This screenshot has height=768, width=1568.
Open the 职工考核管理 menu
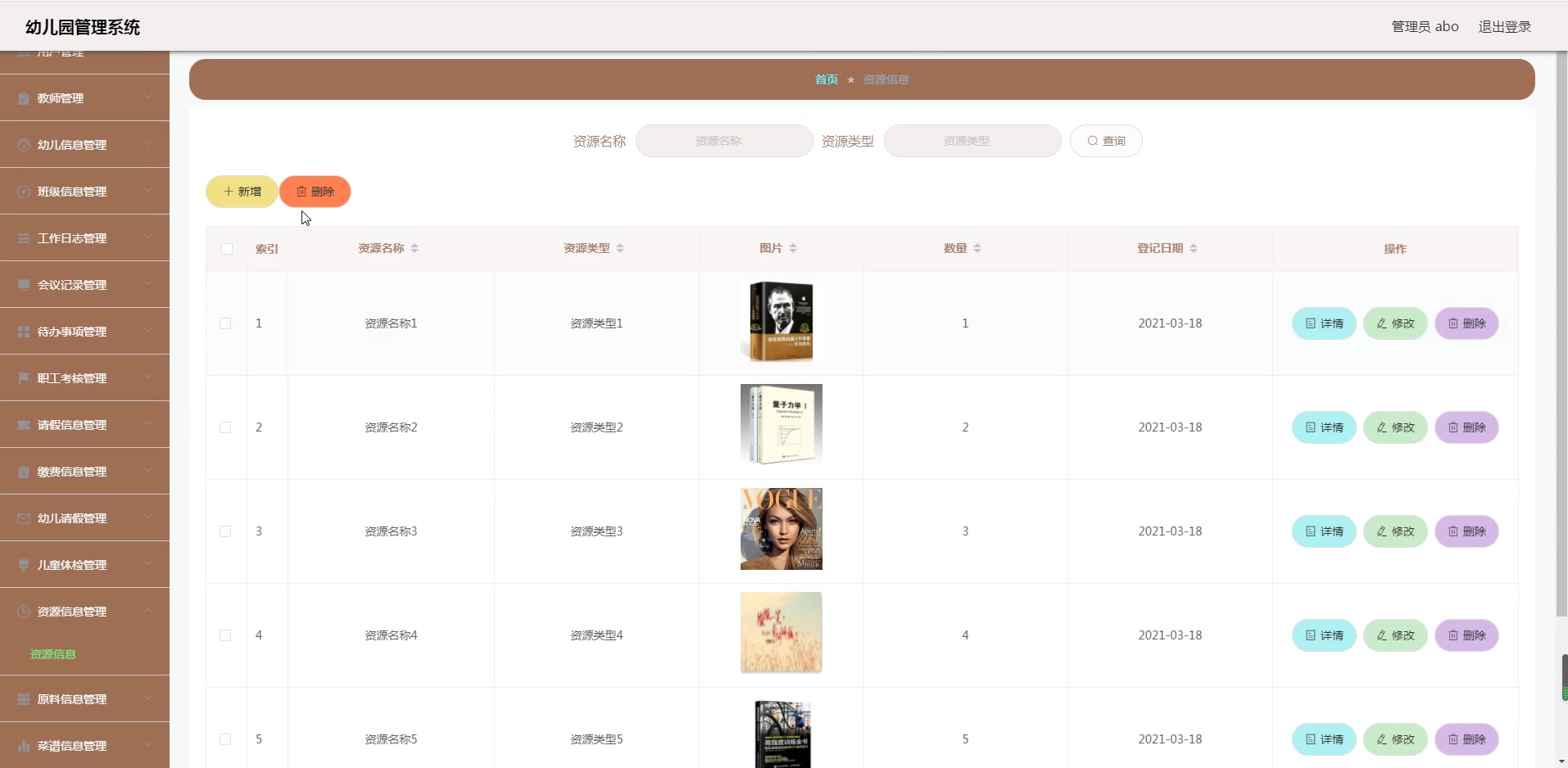coord(84,378)
